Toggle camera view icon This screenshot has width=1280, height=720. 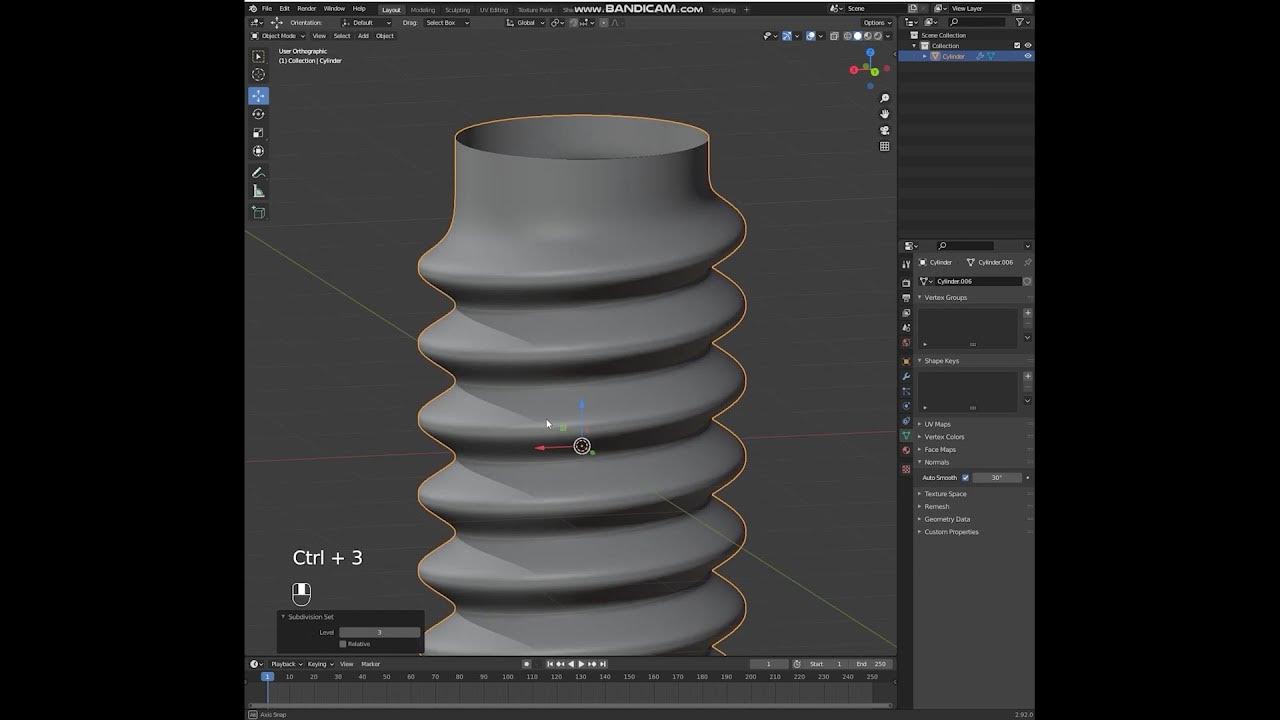[884, 130]
